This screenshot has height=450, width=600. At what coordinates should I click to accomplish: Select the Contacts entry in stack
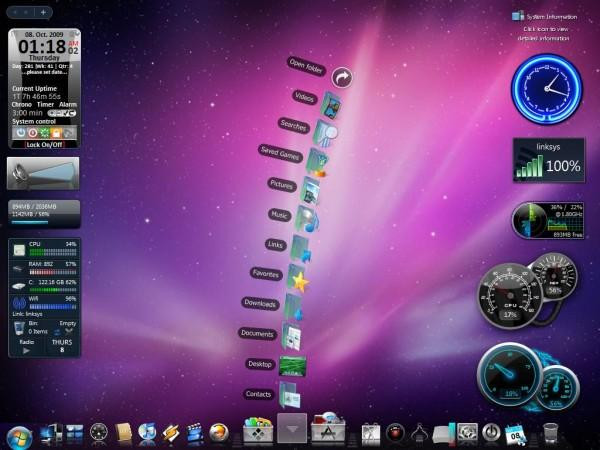(259, 394)
